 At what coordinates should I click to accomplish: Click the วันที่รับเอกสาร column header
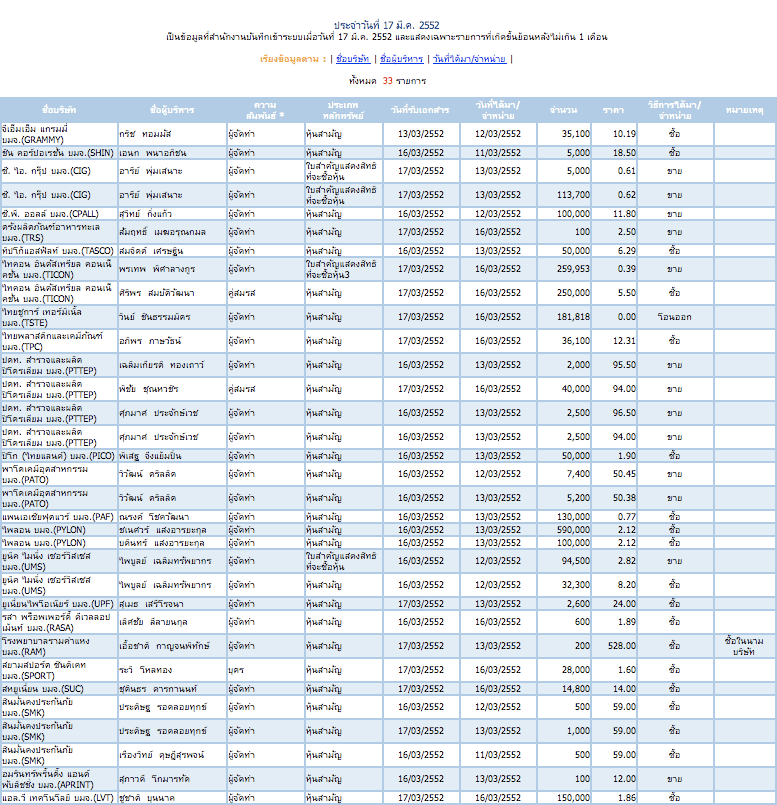pyautogui.click(x=420, y=110)
